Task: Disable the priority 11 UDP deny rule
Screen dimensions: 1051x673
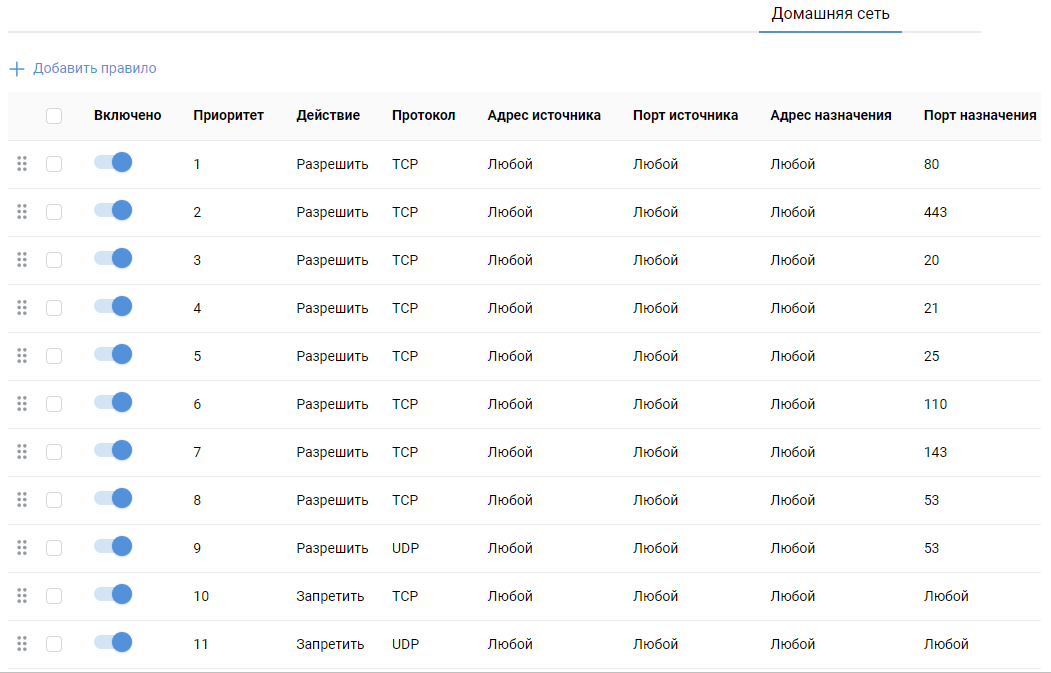Action: 113,643
